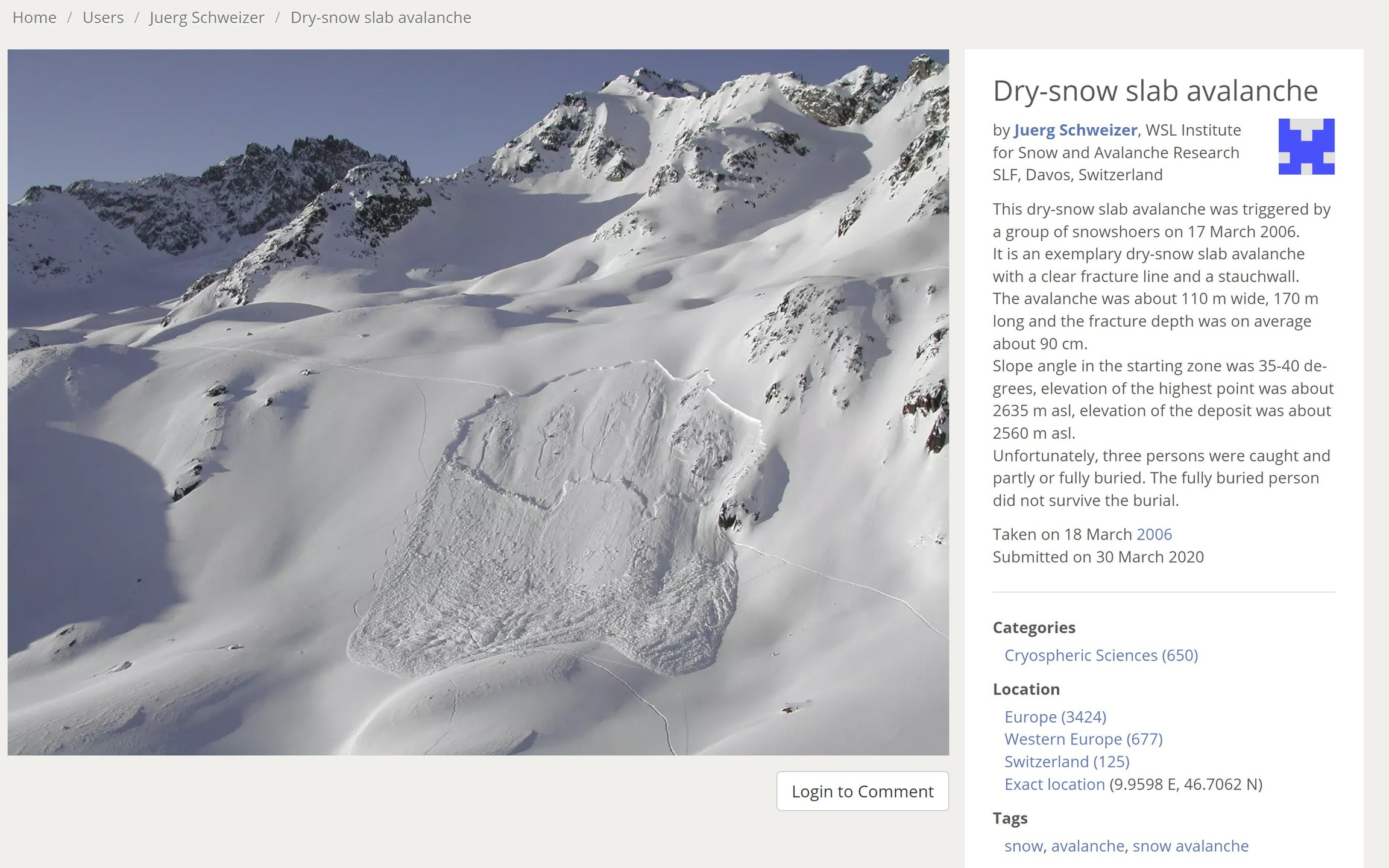Go to Juerg Schweizer breadcrumb
Screen dimensions: 1389x868
click(207, 17)
